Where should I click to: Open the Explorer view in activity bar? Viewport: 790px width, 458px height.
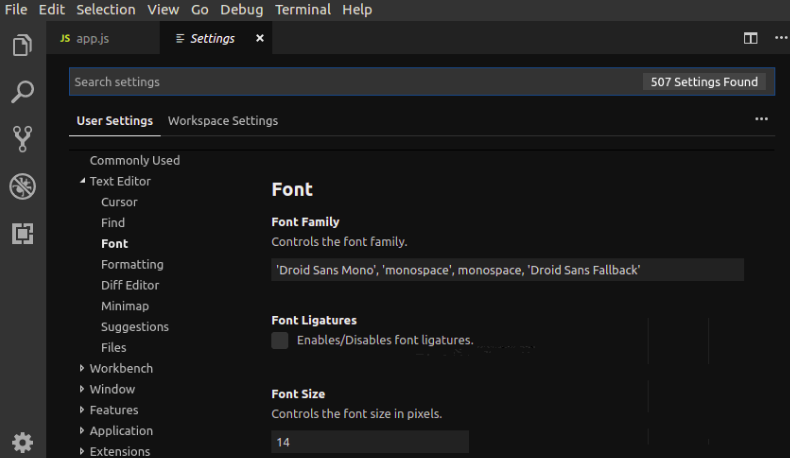pyautogui.click(x=22, y=46)
